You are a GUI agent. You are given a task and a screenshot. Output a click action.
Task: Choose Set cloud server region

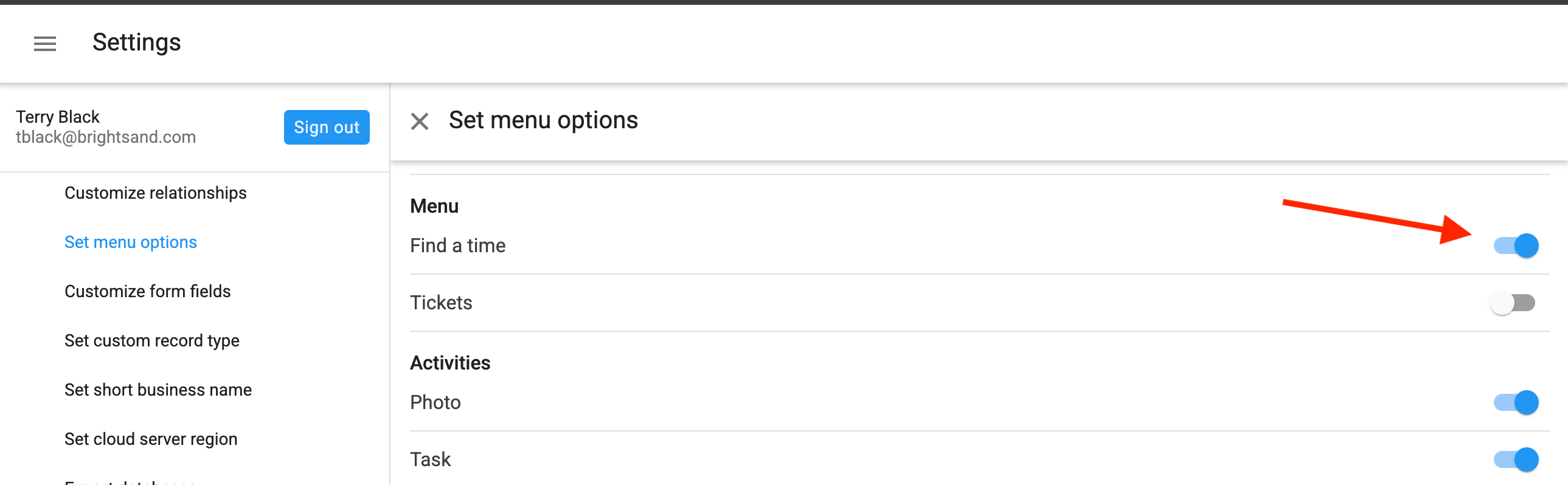tap(150, 439)
